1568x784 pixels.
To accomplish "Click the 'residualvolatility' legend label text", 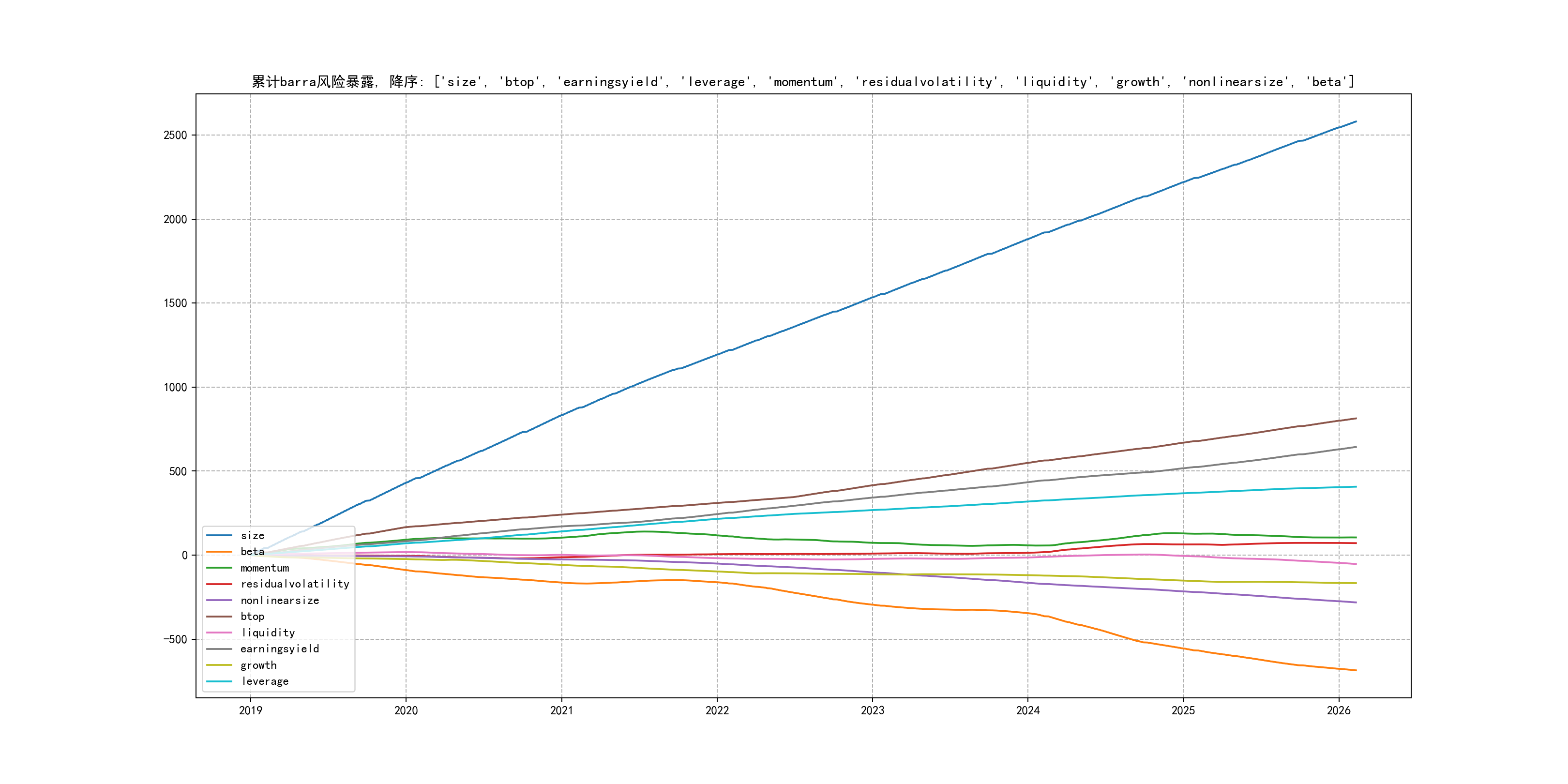I will 295,584.
